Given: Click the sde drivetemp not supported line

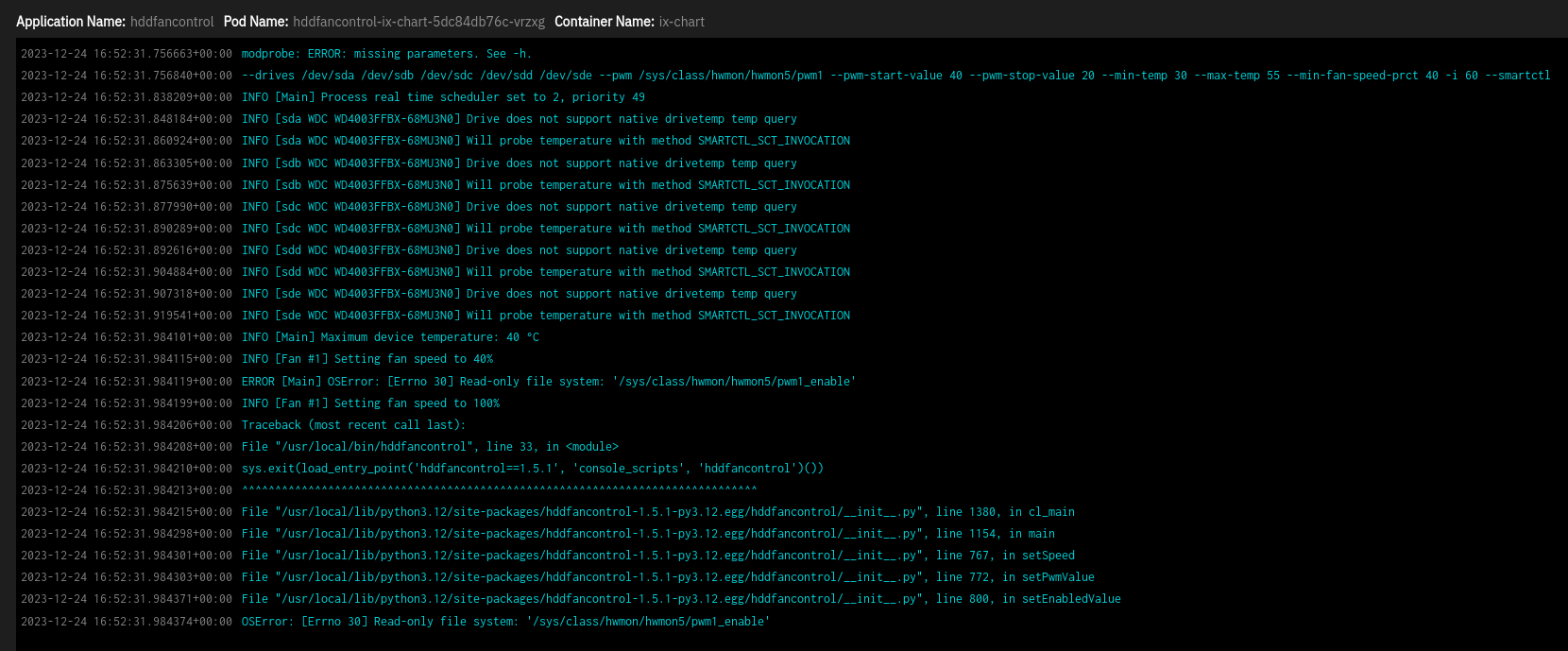Looking at the screenshot, I should 519,294.
